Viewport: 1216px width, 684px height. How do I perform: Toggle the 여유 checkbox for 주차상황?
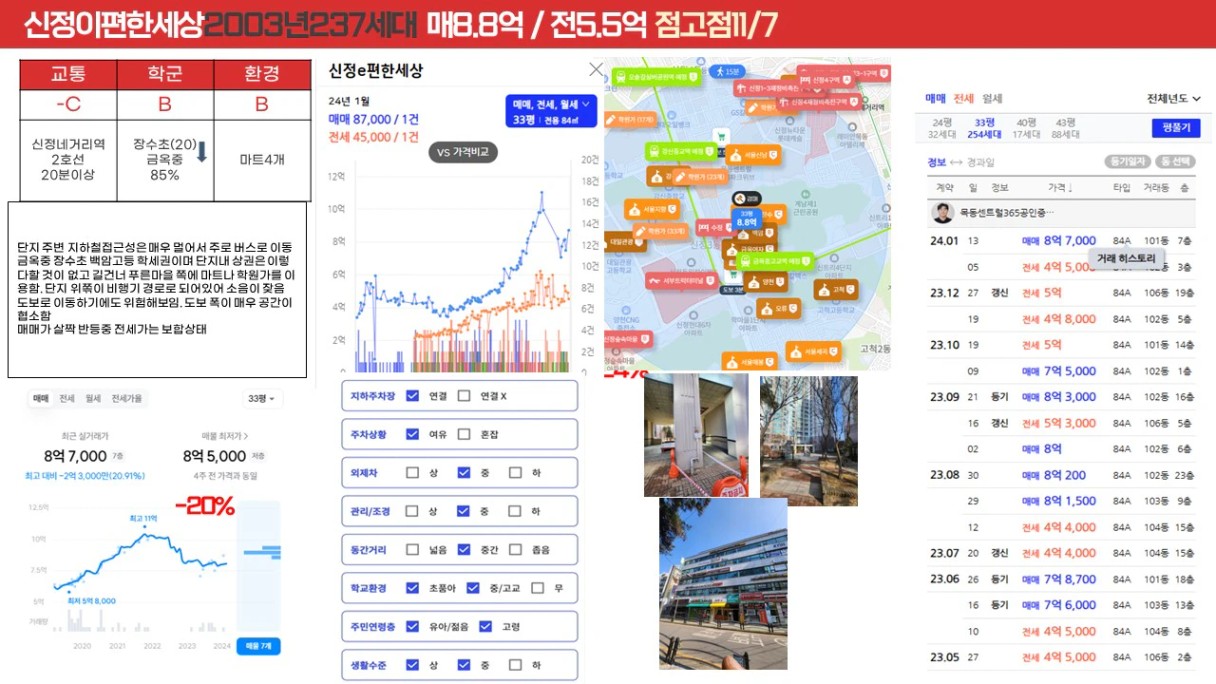[413, 434]
